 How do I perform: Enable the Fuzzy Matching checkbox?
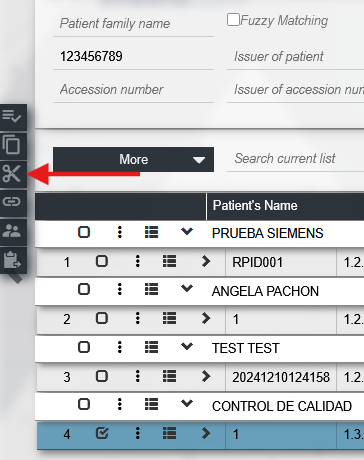233,20
